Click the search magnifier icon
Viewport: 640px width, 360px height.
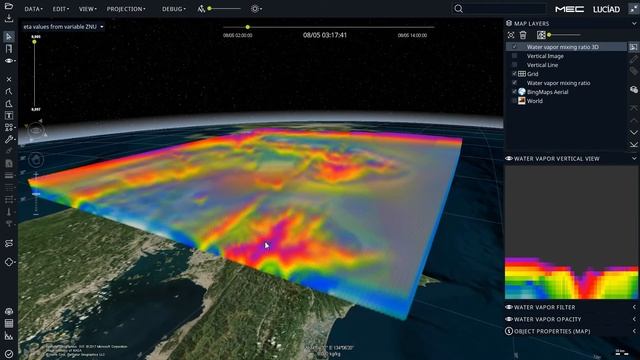tap(458, 9)
